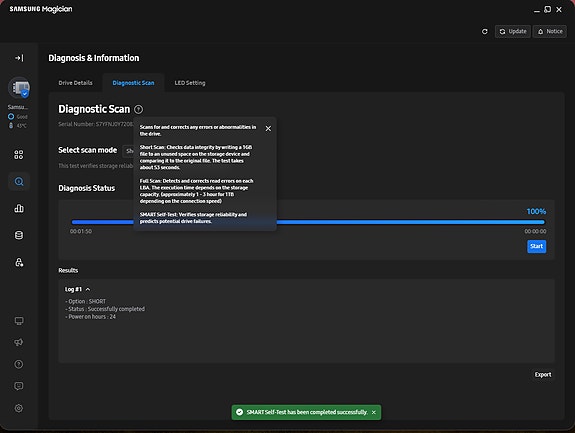
Task: Open the Diagnosis magnifier icon in the sidebar
Action: tap(19, 181)
